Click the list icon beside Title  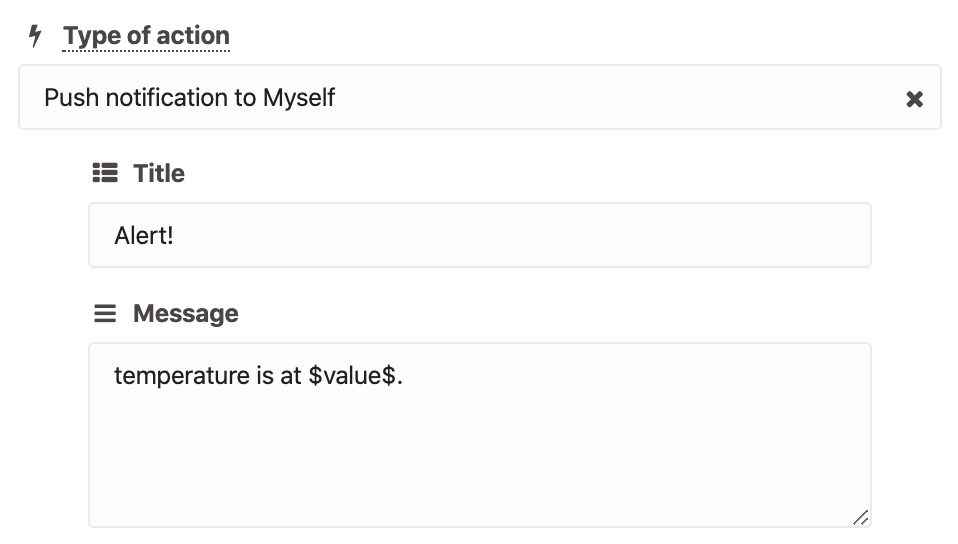105,173
